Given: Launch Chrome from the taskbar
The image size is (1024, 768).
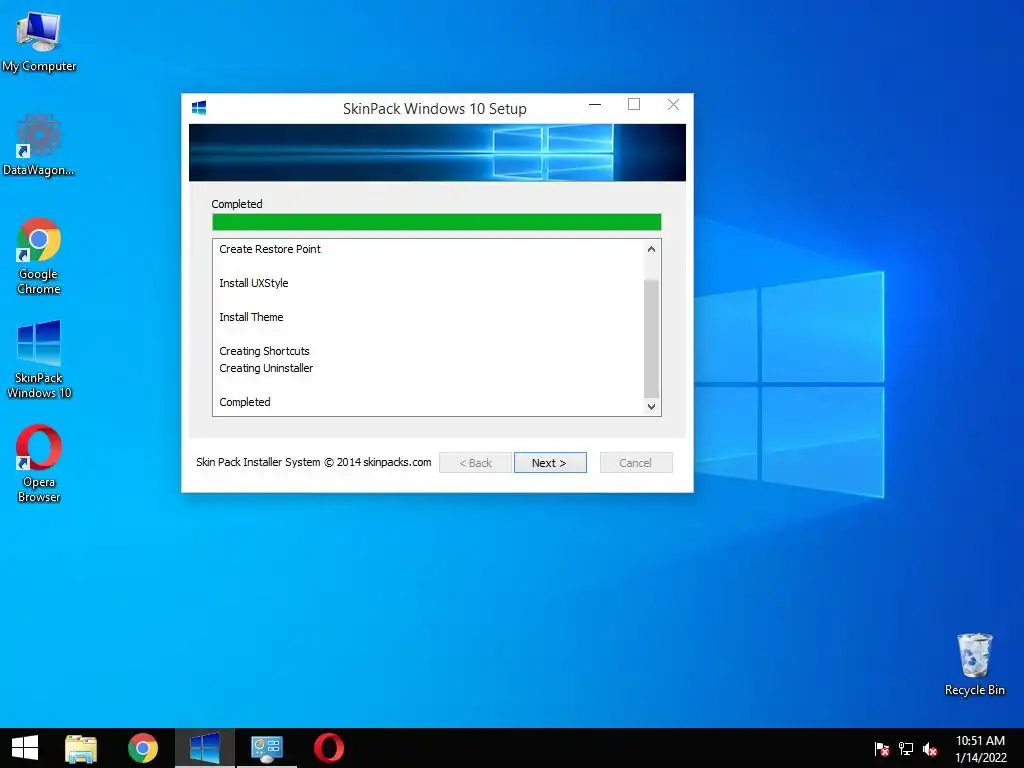Looking at the screenshot, I should [143, 748].
